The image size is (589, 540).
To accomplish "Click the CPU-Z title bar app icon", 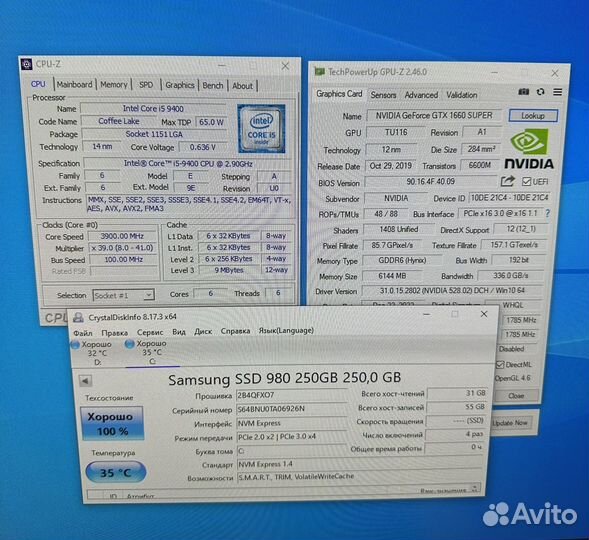I will [x=26, y=64].
